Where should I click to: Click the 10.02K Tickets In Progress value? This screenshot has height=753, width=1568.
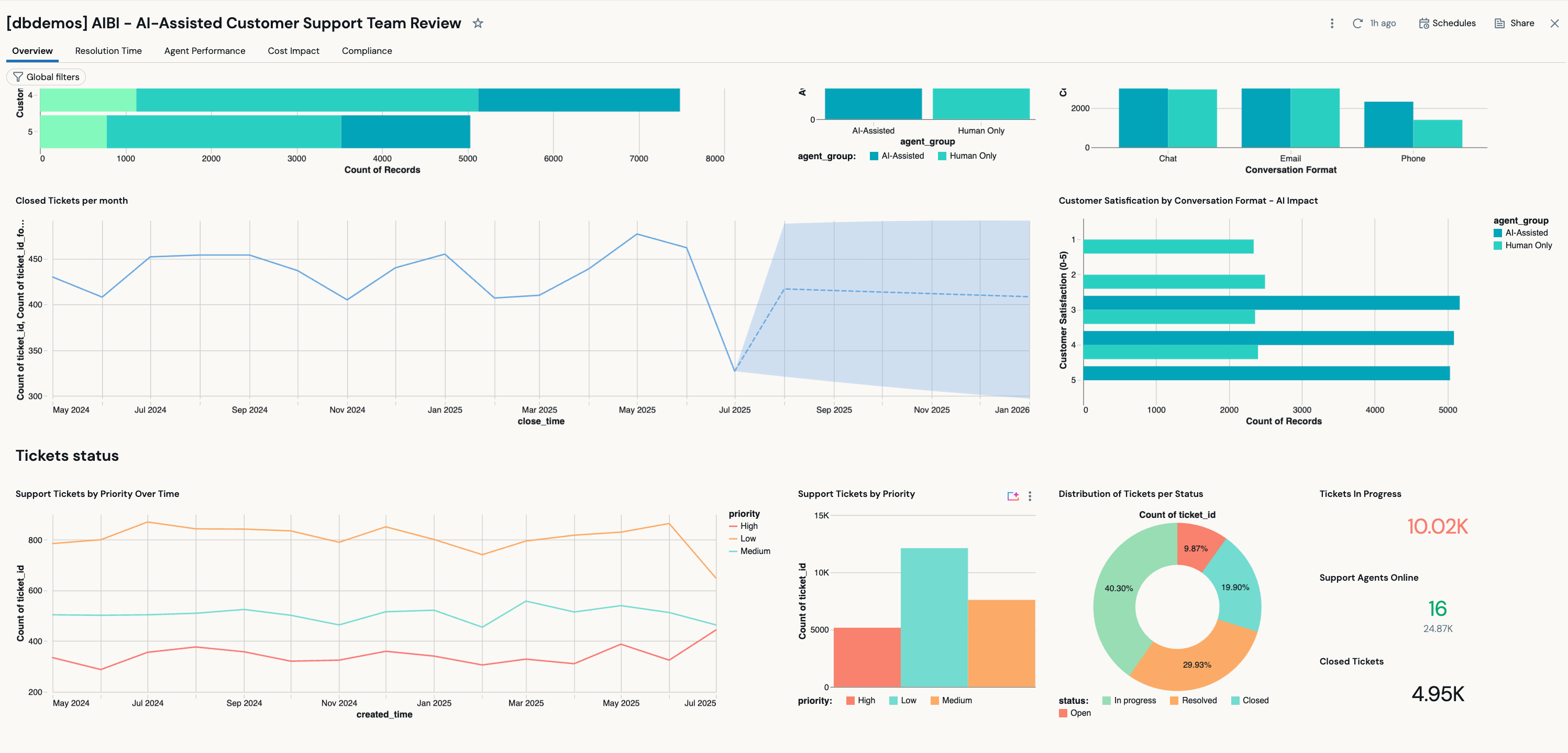tap(1437, 527)
